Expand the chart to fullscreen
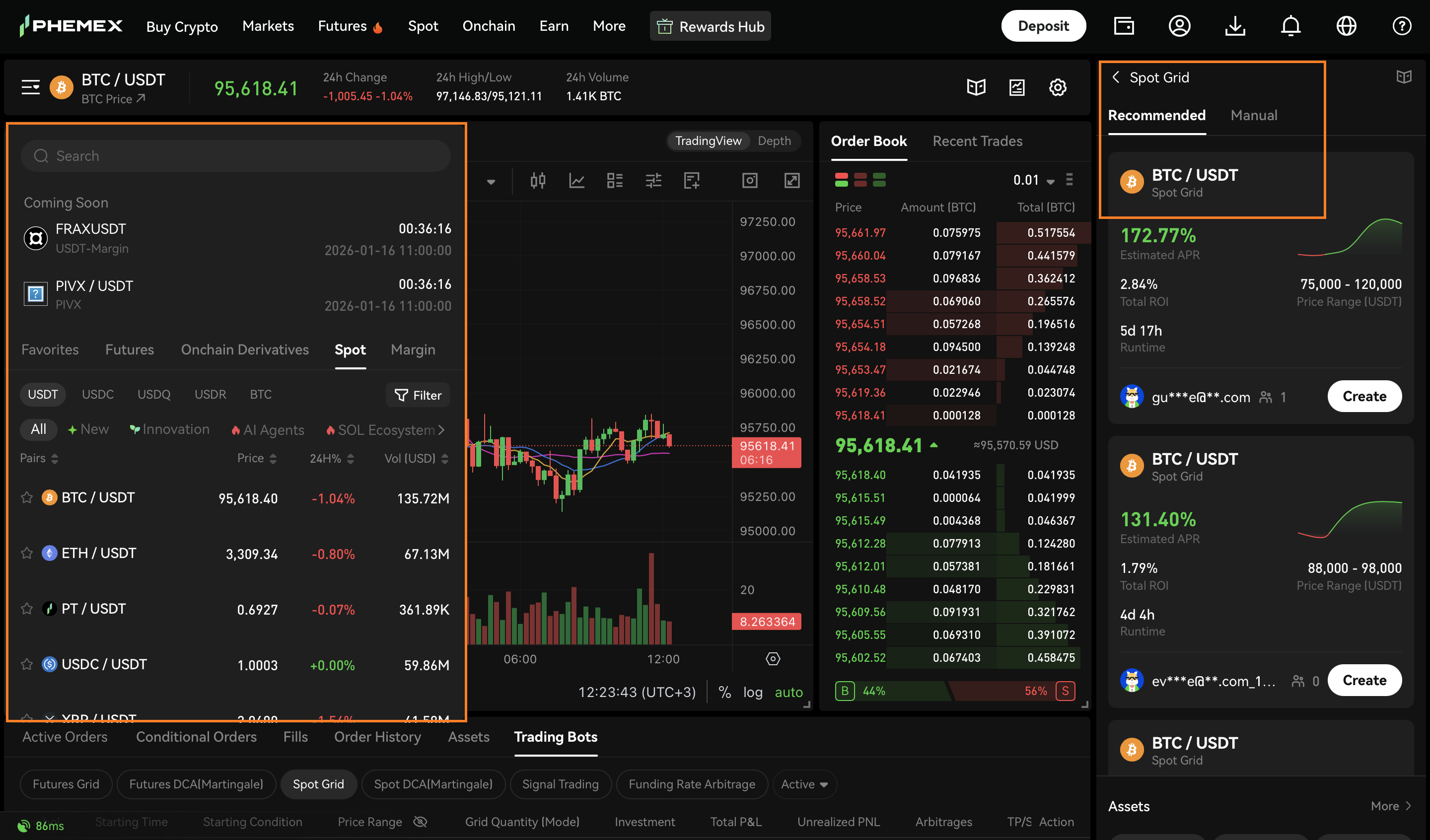Viewport: 1430px width, 840px height. click(791, 181)
